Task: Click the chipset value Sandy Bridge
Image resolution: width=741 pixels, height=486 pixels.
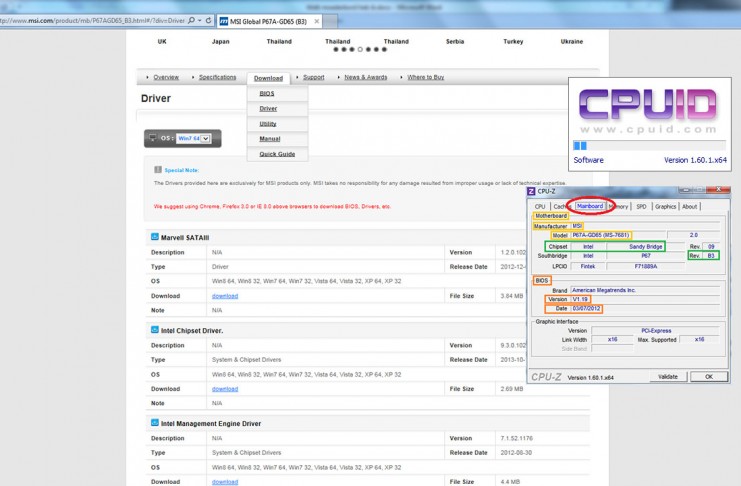Action: (646, 247)
